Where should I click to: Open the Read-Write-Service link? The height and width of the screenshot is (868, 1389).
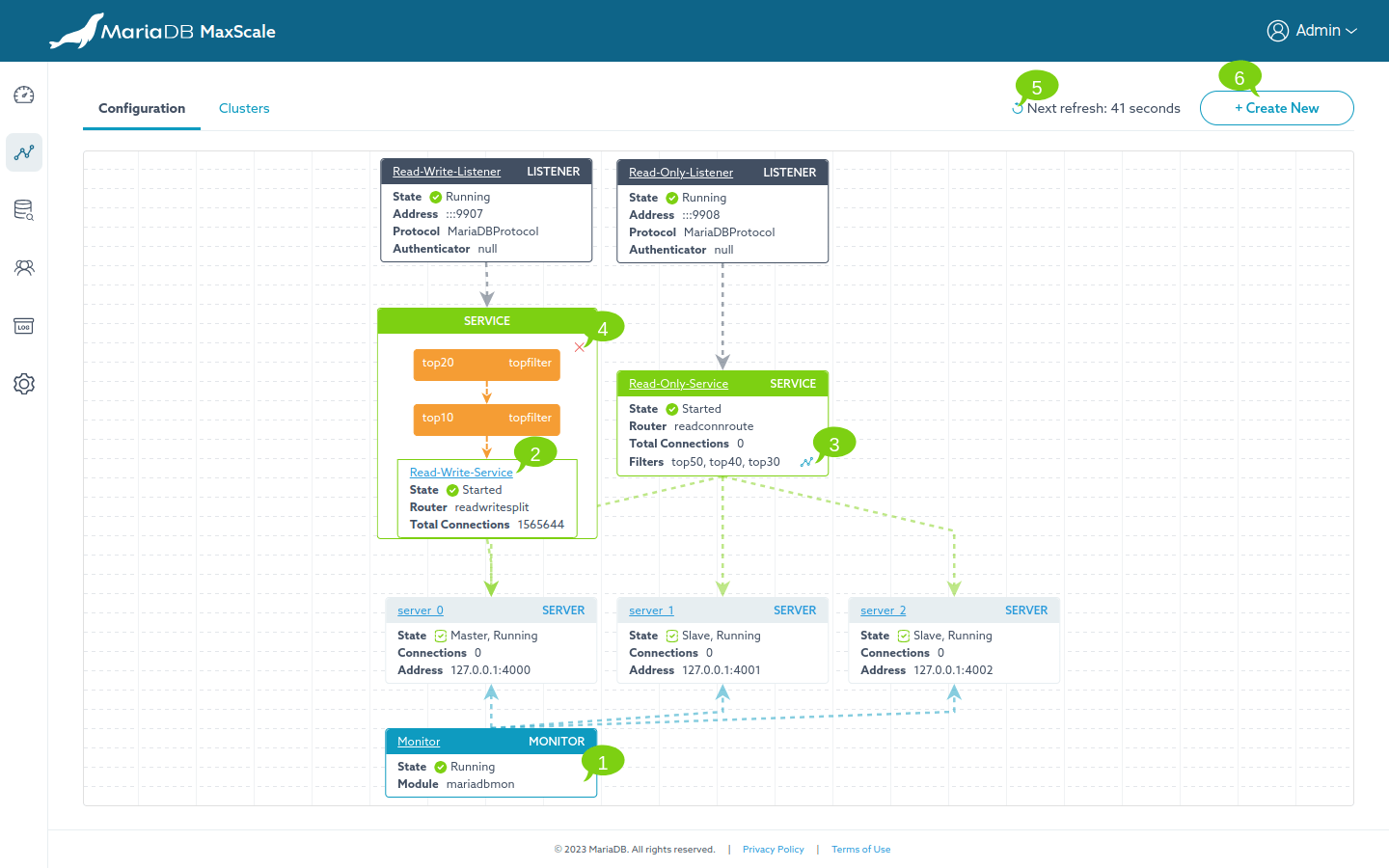(461, 473)
